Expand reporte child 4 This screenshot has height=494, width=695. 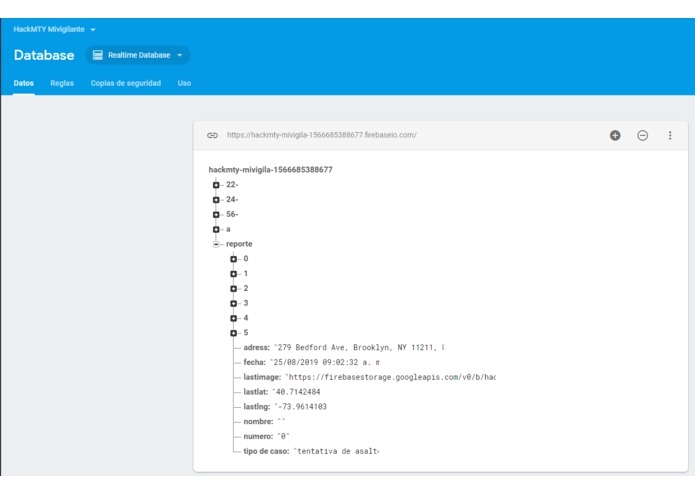point(234,318)
